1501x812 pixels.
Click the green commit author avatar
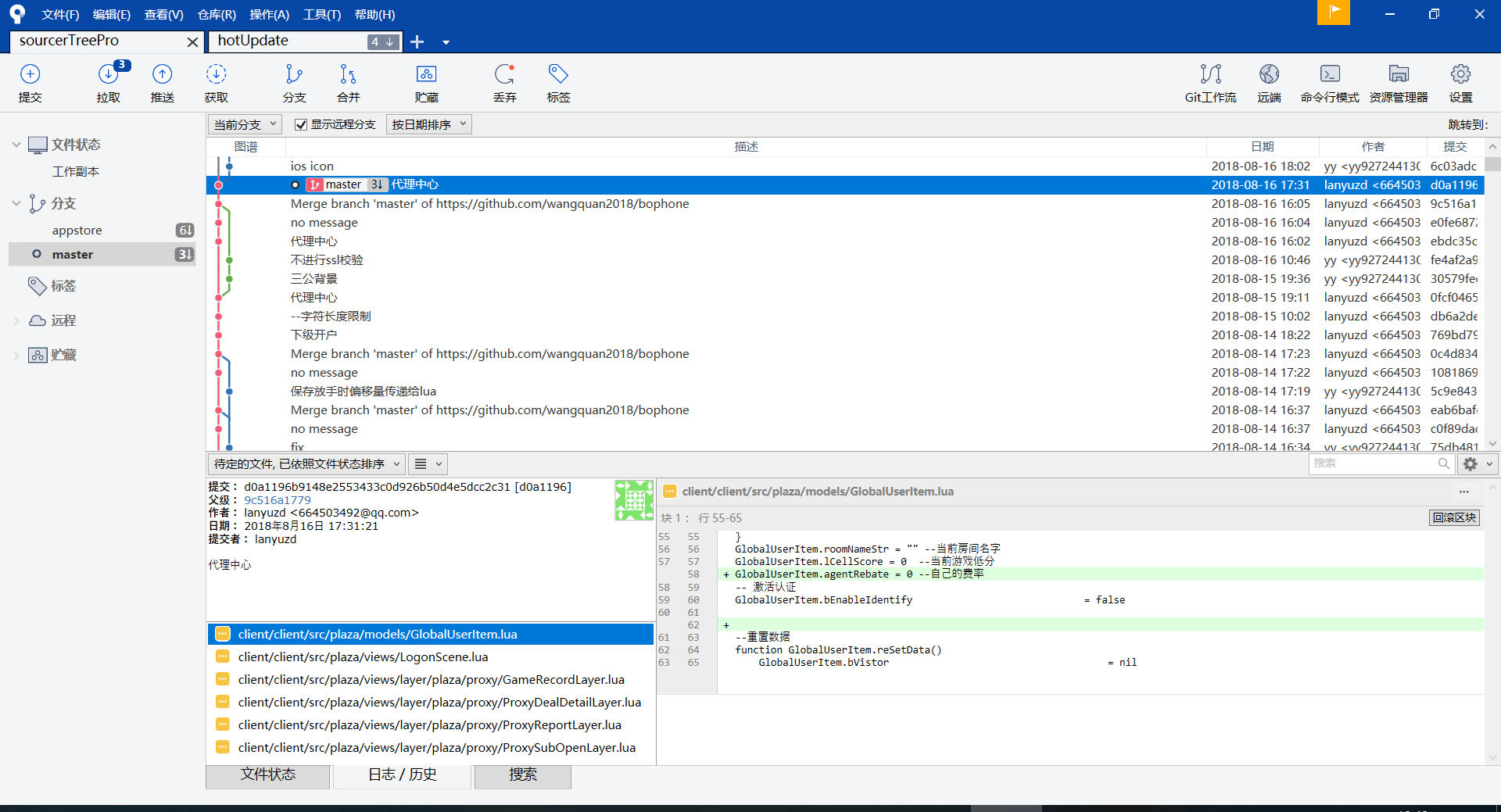(634, 500)
